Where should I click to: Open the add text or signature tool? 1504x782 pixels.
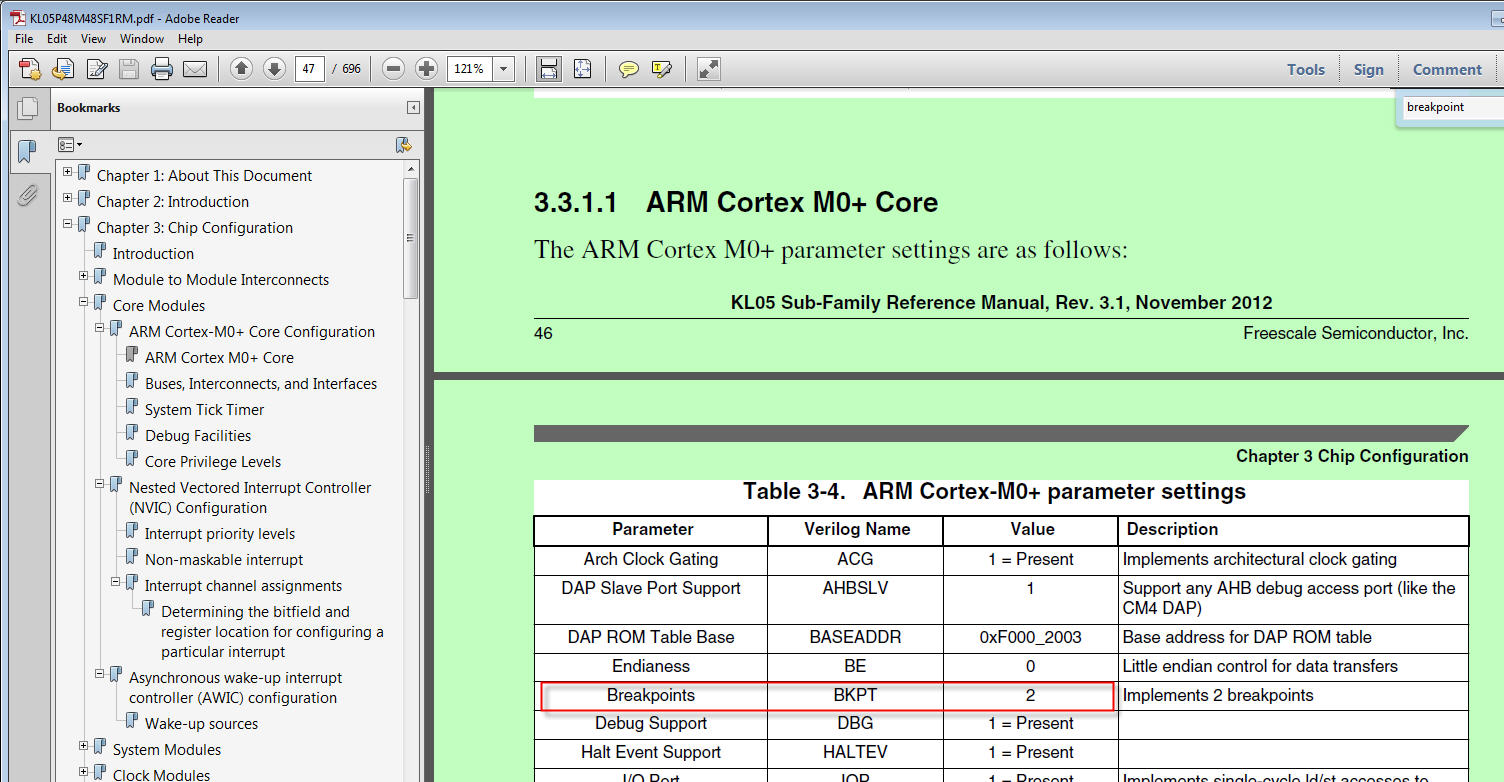[x=96, y=69]
